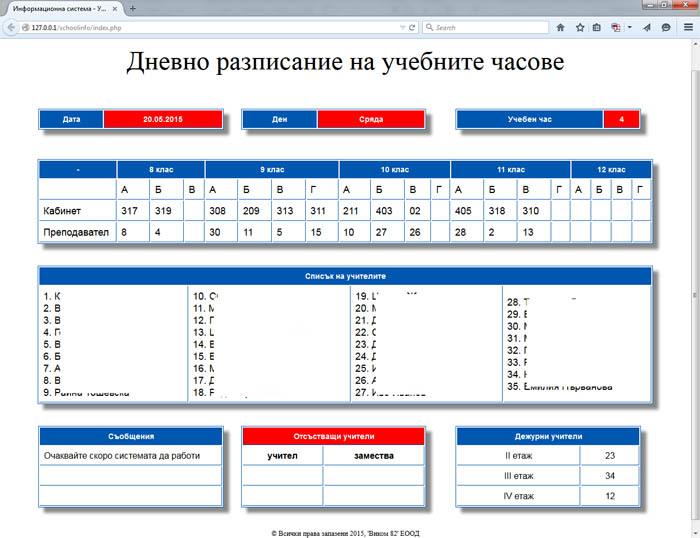Viewport: 700px width, 538px height.
Task: Click the III етаж row label
Action: [x=518, y=476]
